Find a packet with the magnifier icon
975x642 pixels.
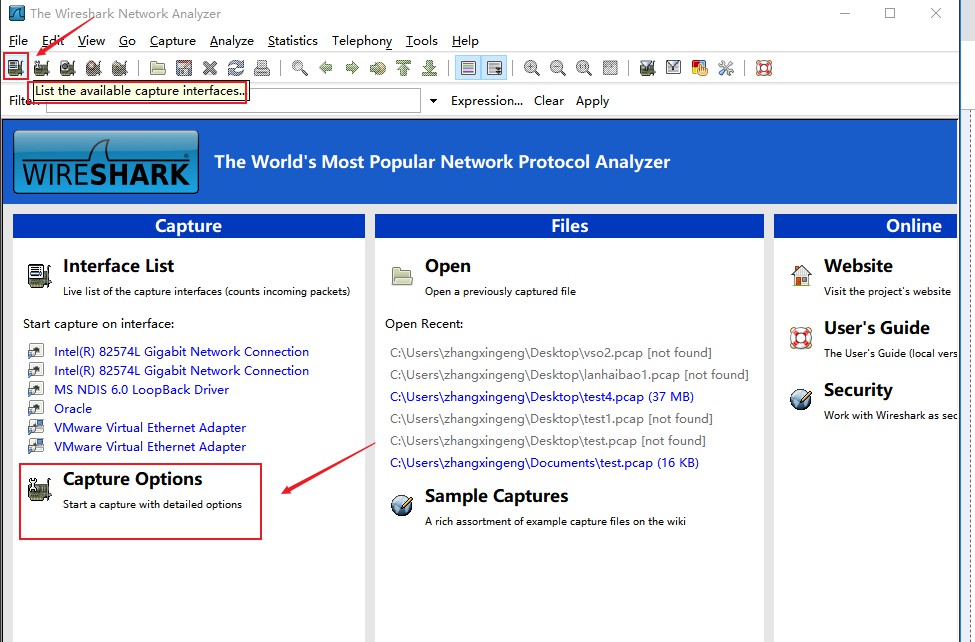[x=300, y=67]
